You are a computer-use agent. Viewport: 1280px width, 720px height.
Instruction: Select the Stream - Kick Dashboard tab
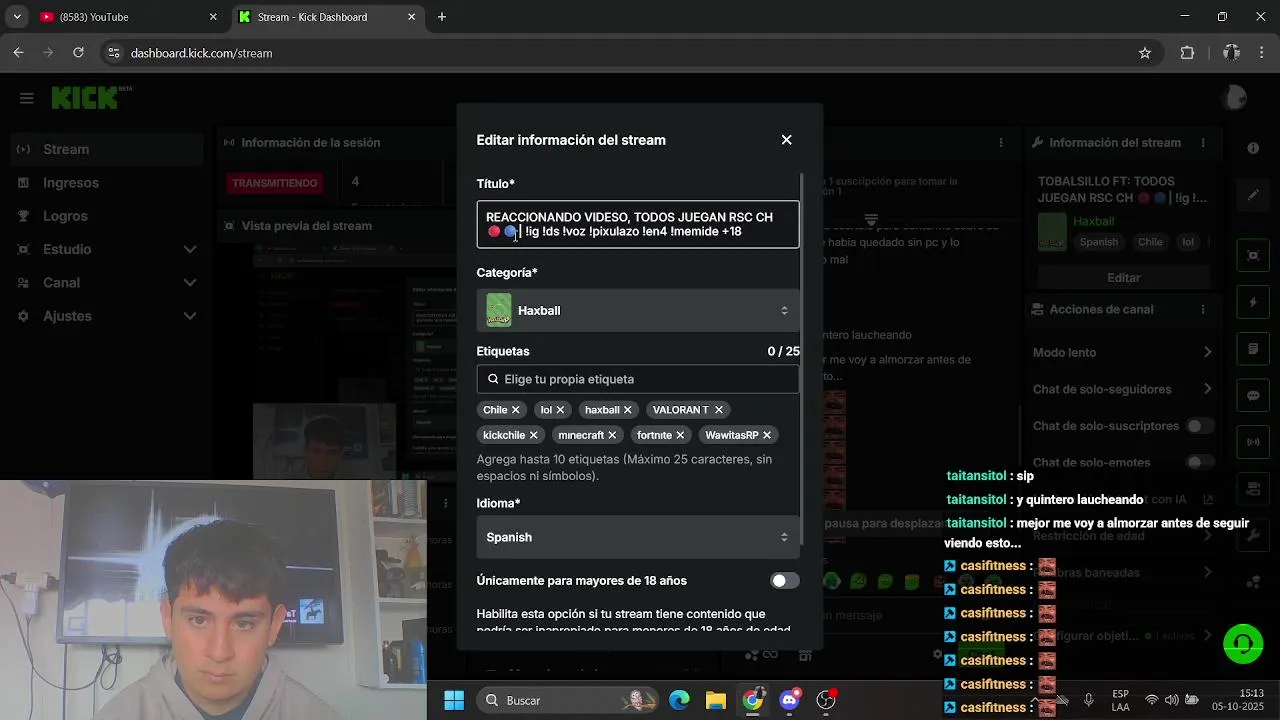click(328, 17)
